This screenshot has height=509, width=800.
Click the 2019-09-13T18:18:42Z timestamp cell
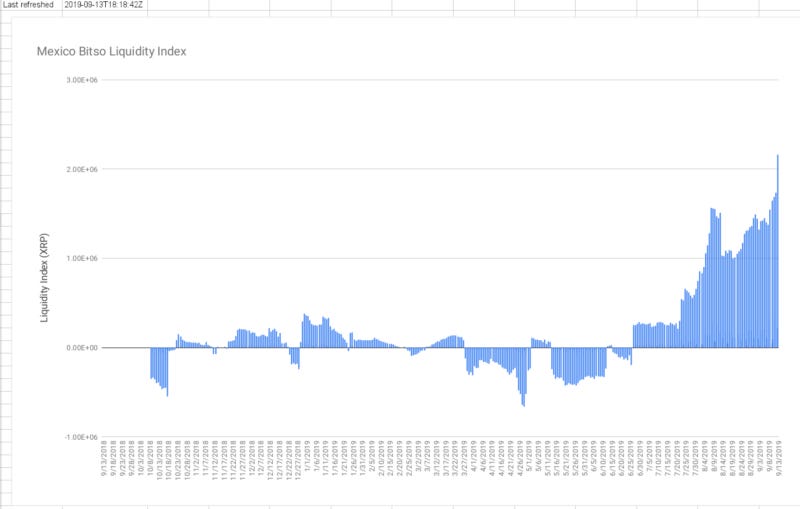[104, 5]
